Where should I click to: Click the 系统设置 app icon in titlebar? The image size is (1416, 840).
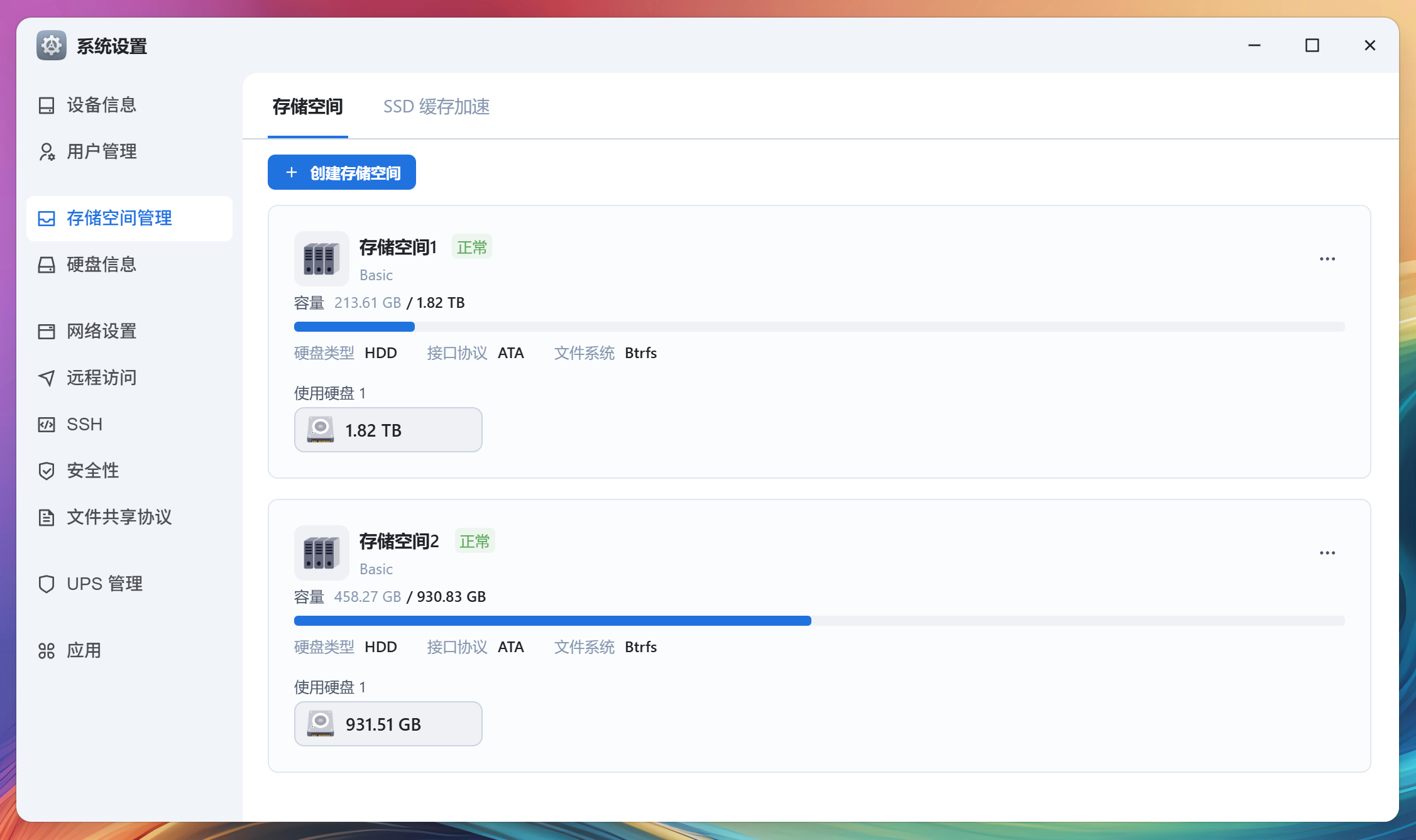[x=51, y=45]
